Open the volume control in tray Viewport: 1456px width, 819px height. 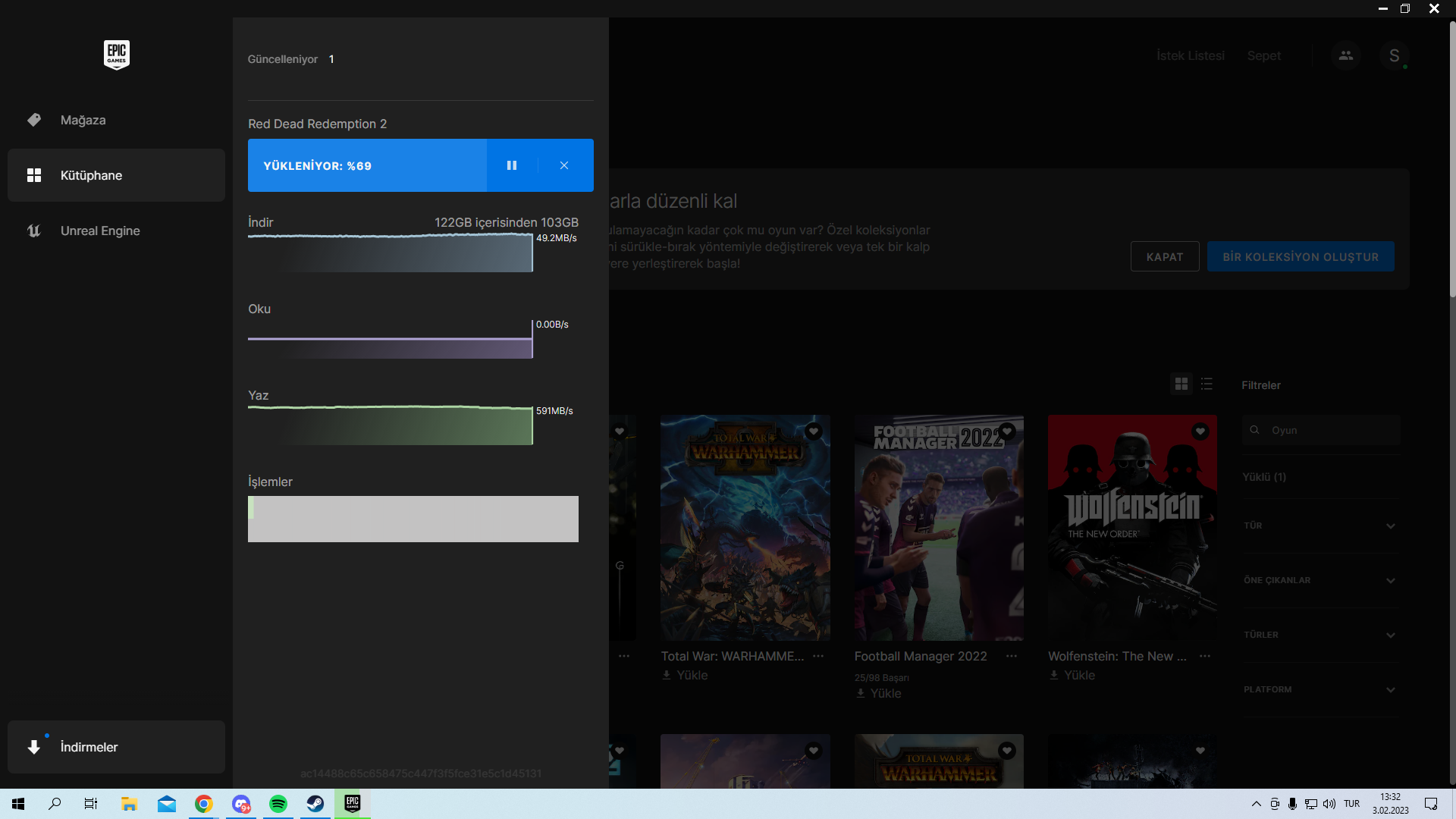1329,804
